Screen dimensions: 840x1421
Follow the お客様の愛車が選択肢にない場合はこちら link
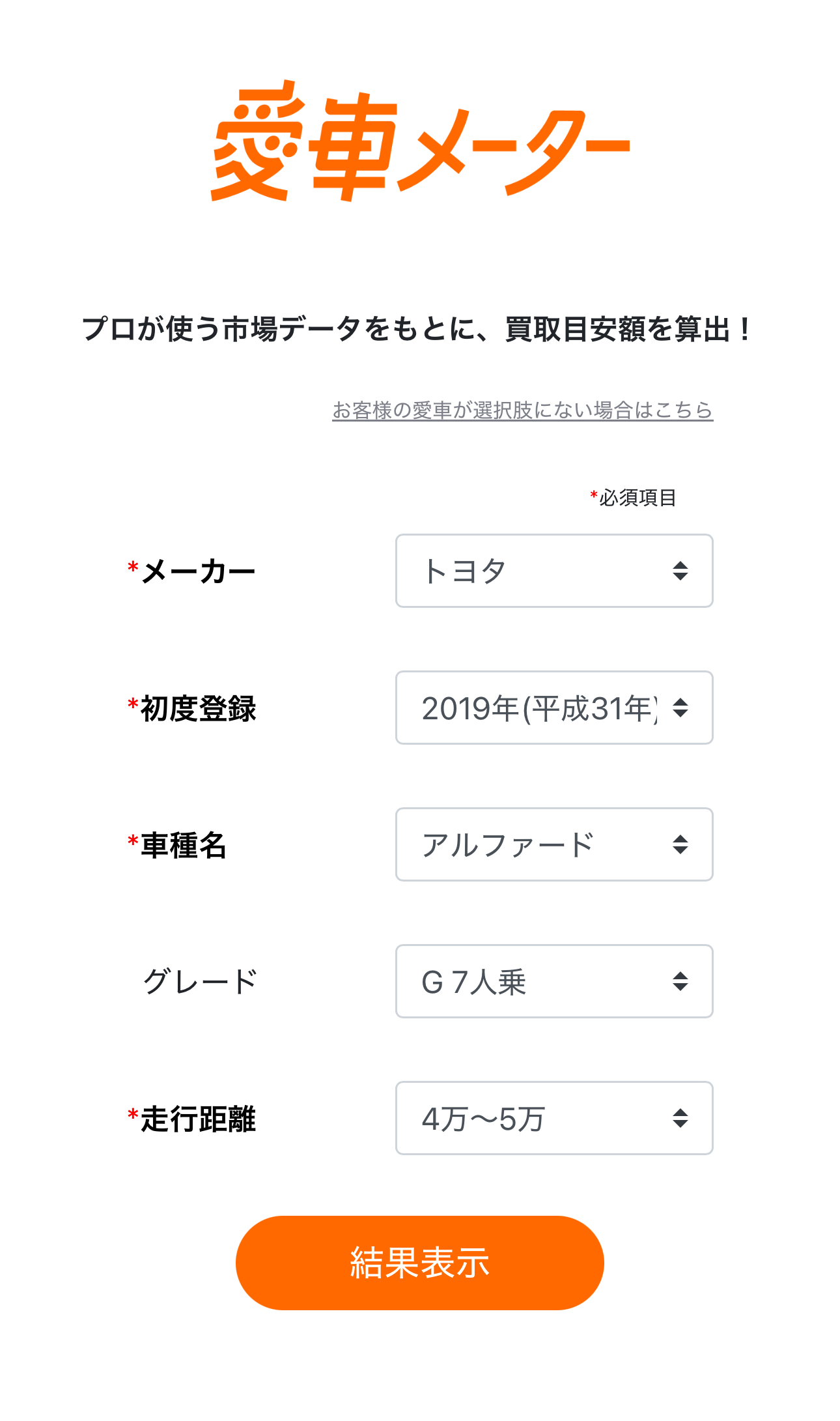(522, 410)
